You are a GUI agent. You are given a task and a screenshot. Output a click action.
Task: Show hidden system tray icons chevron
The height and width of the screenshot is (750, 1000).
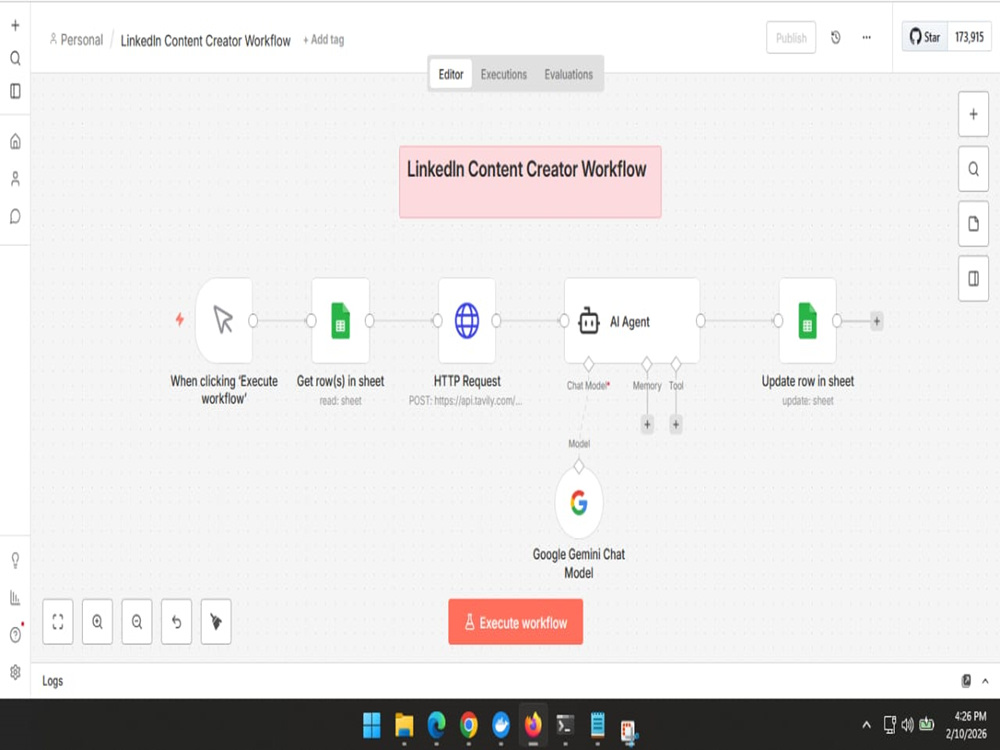point(866,725)
